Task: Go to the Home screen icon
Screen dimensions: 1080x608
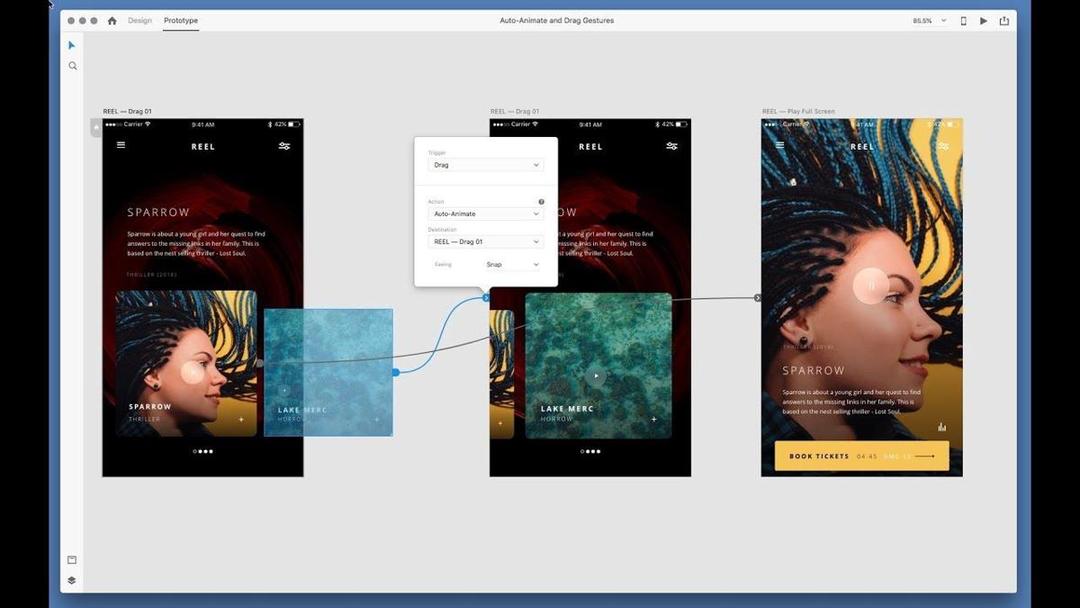Action: [x=112, y=21]
